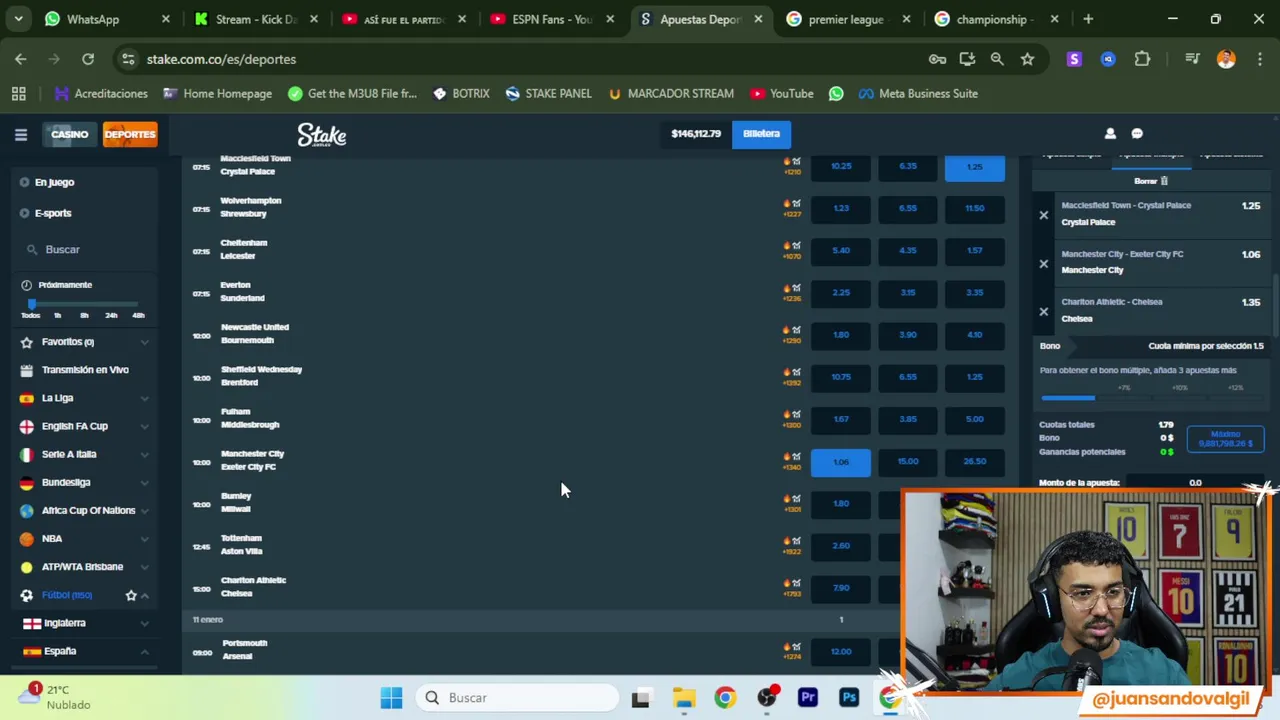
Task: Collapse the Fútbol section chevron
Action: (x=145, y=595)
